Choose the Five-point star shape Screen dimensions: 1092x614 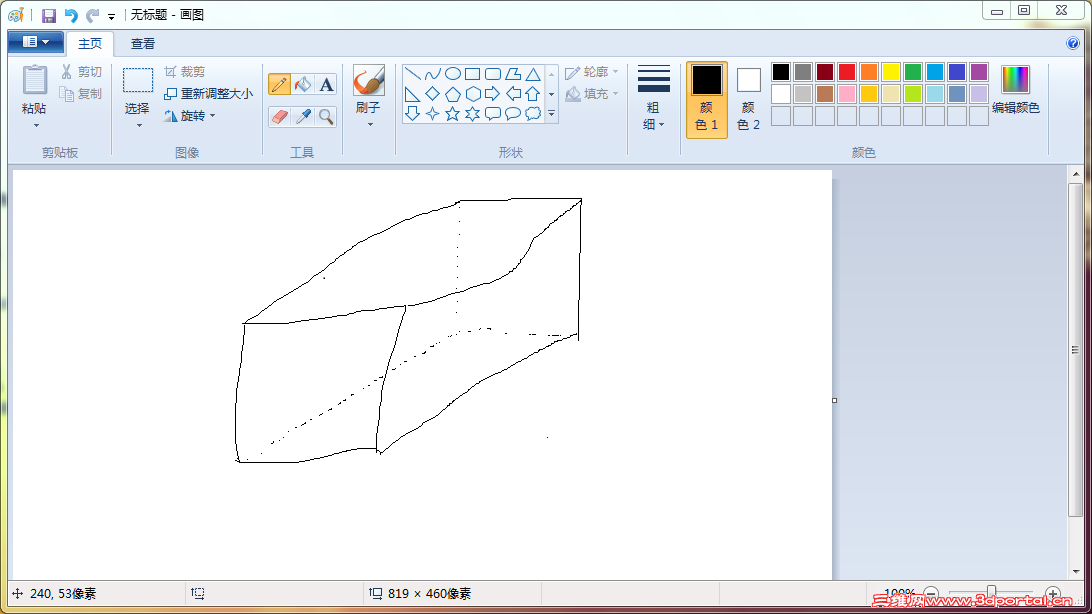453,113
